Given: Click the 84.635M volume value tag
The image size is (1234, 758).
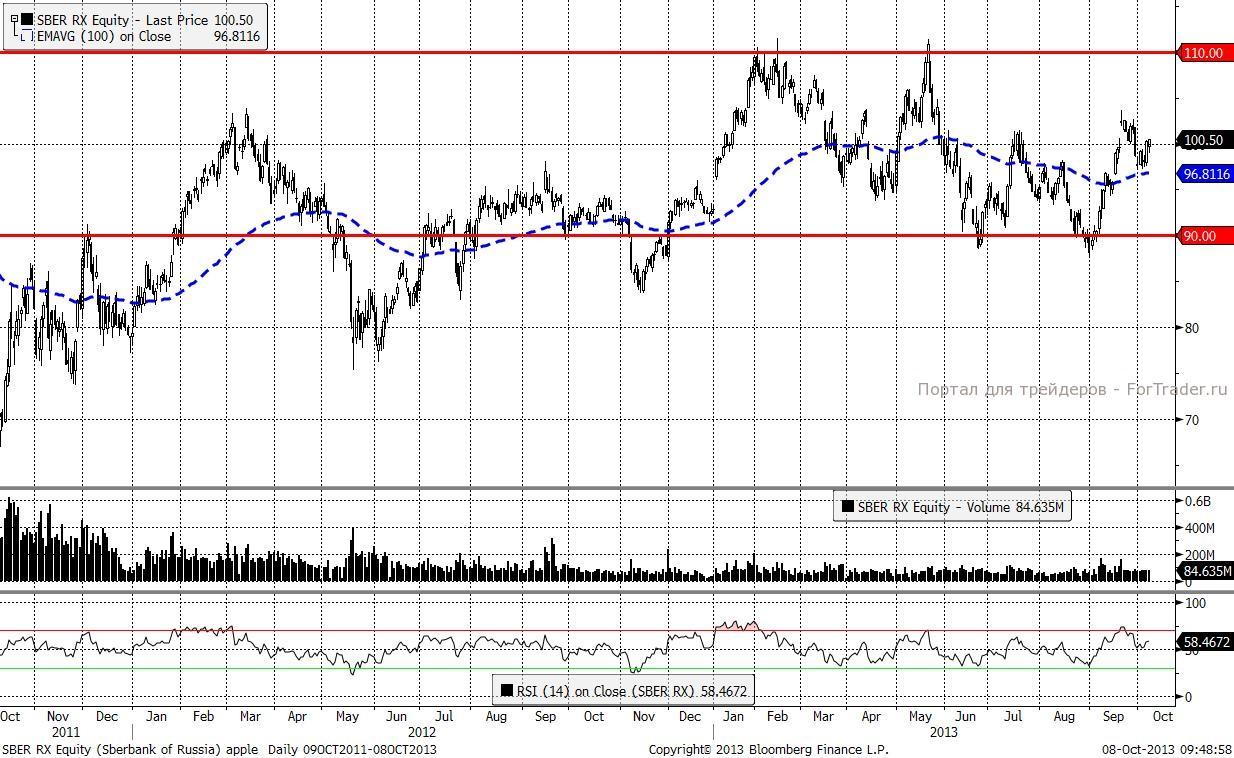Looking at the screenshot, I should (x=1205, y=572).
